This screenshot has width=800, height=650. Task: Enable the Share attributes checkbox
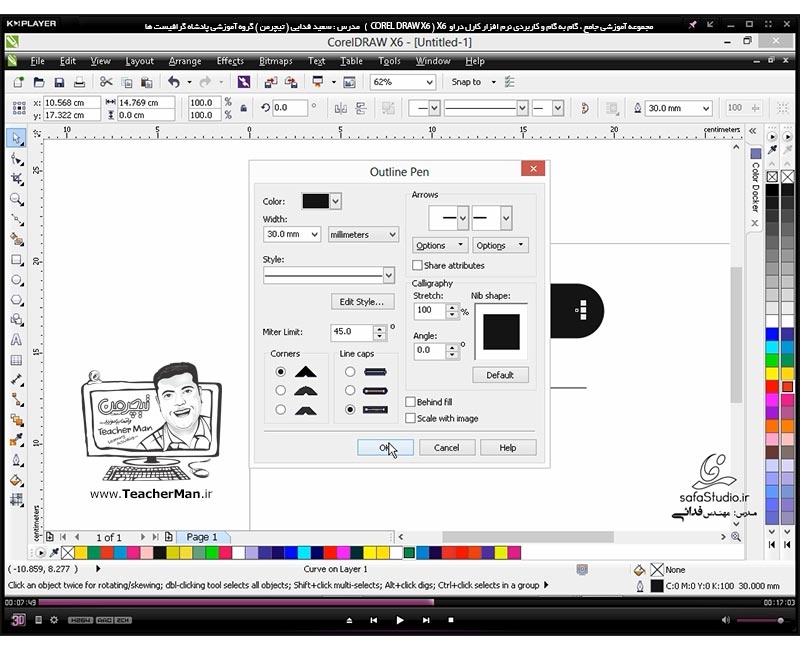point(417,265)
